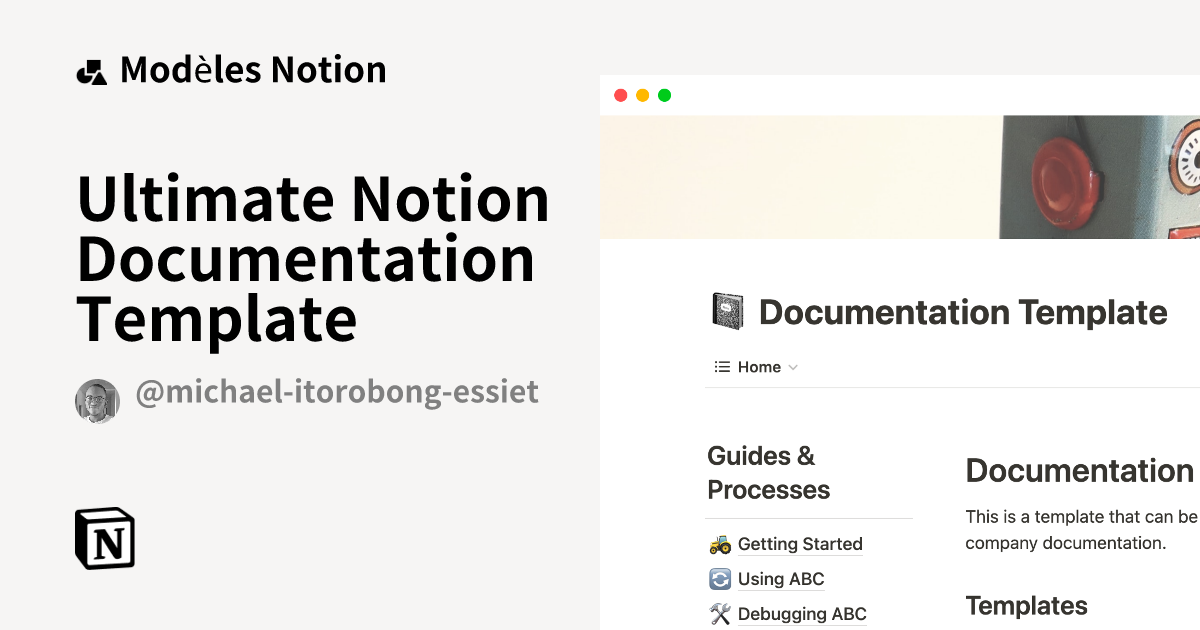
Task: Click the @michael-itorobong-essiet profile link
Action: [x=337, y=392]
